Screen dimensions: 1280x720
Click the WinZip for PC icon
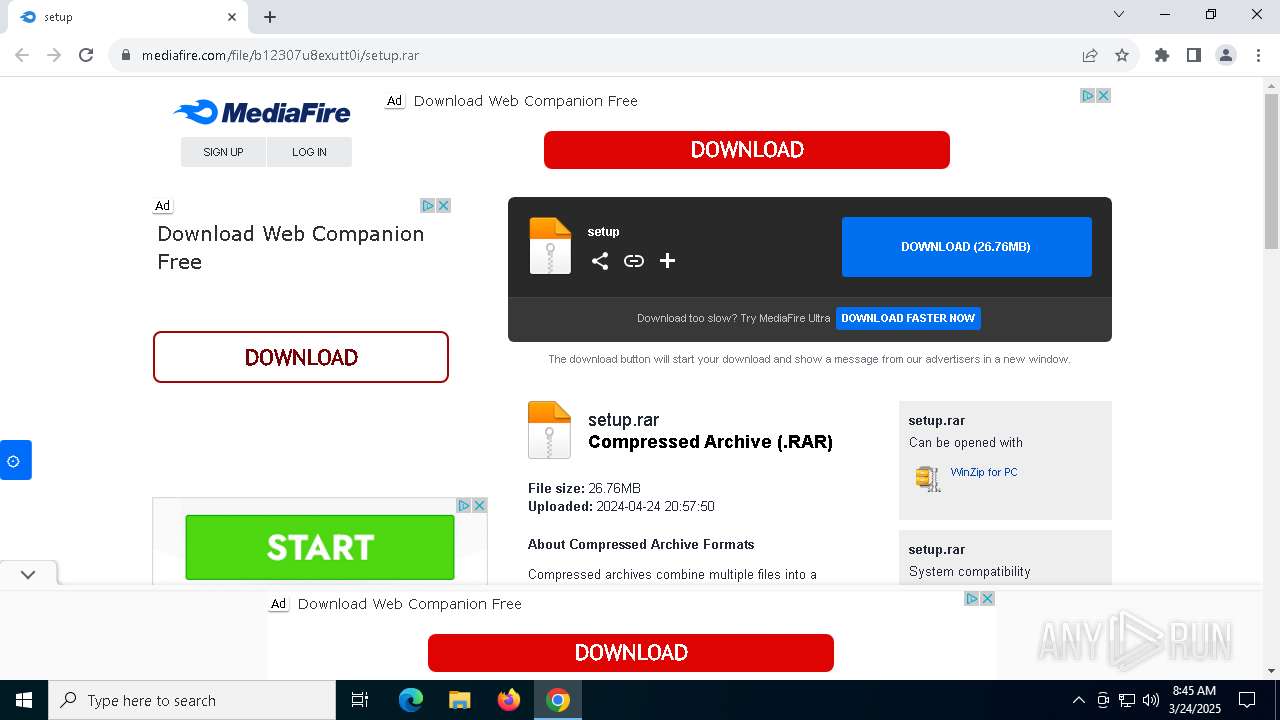[x=928, y=478]
